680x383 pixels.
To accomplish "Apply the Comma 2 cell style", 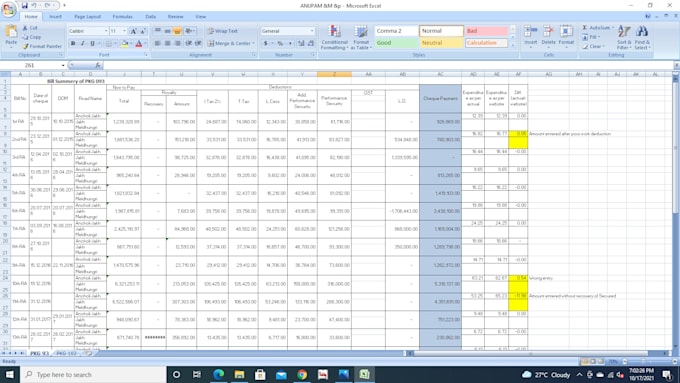I will tap(396, 31).
